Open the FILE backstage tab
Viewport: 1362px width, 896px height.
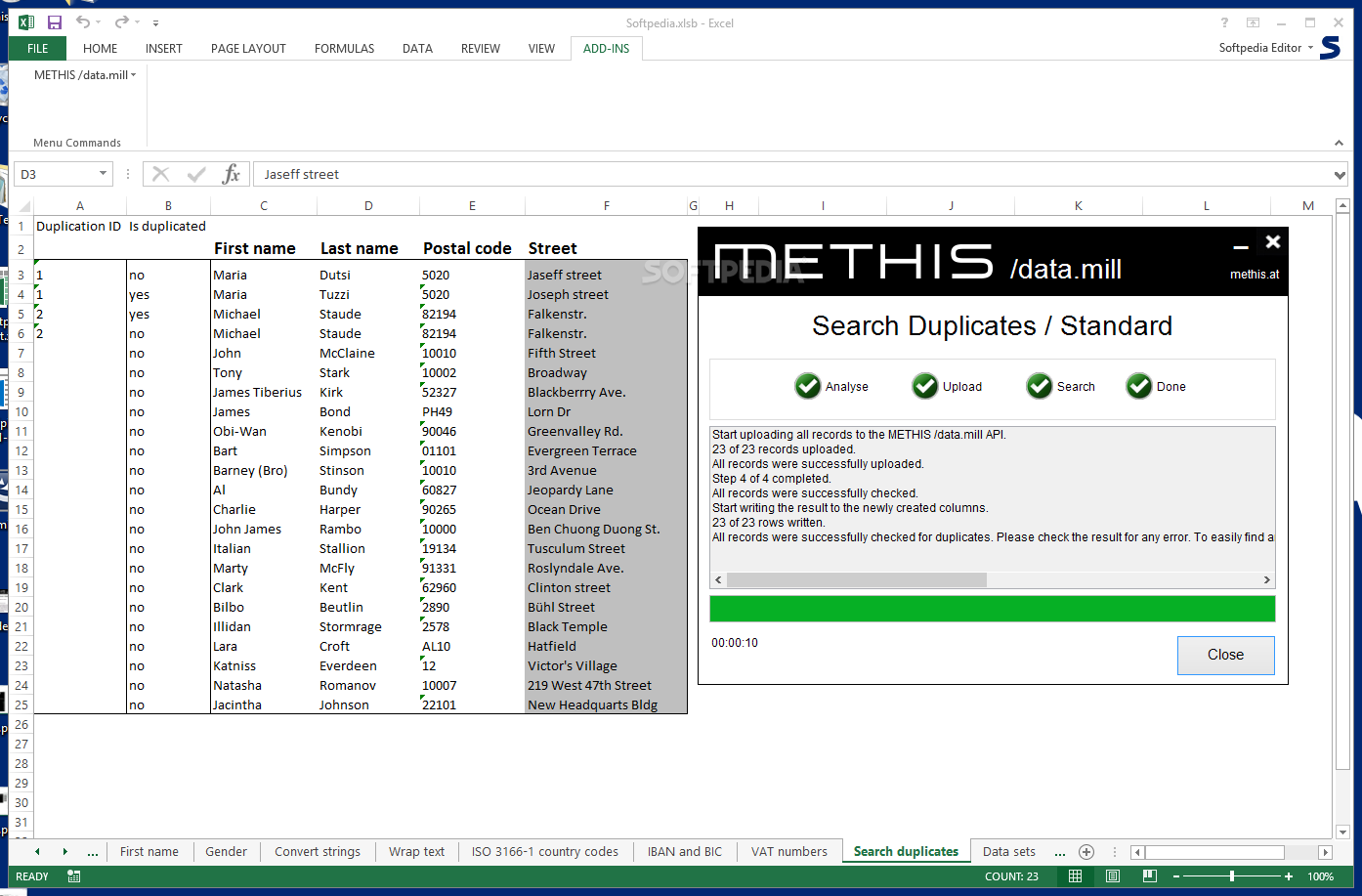(x=38, y=48)
